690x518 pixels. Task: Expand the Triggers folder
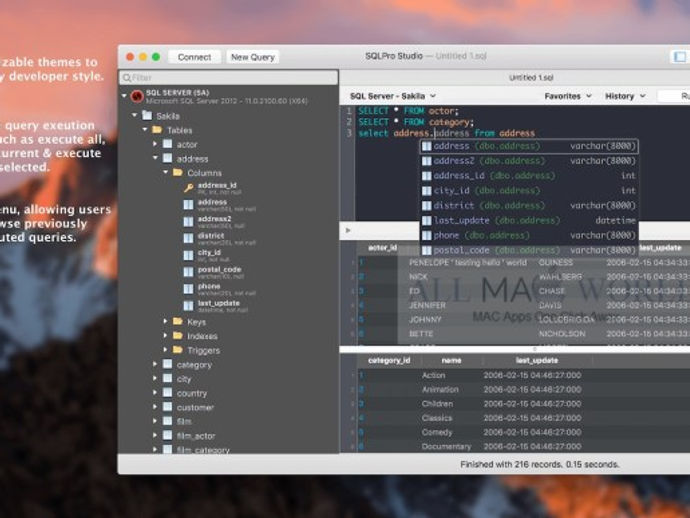[165, 350]
